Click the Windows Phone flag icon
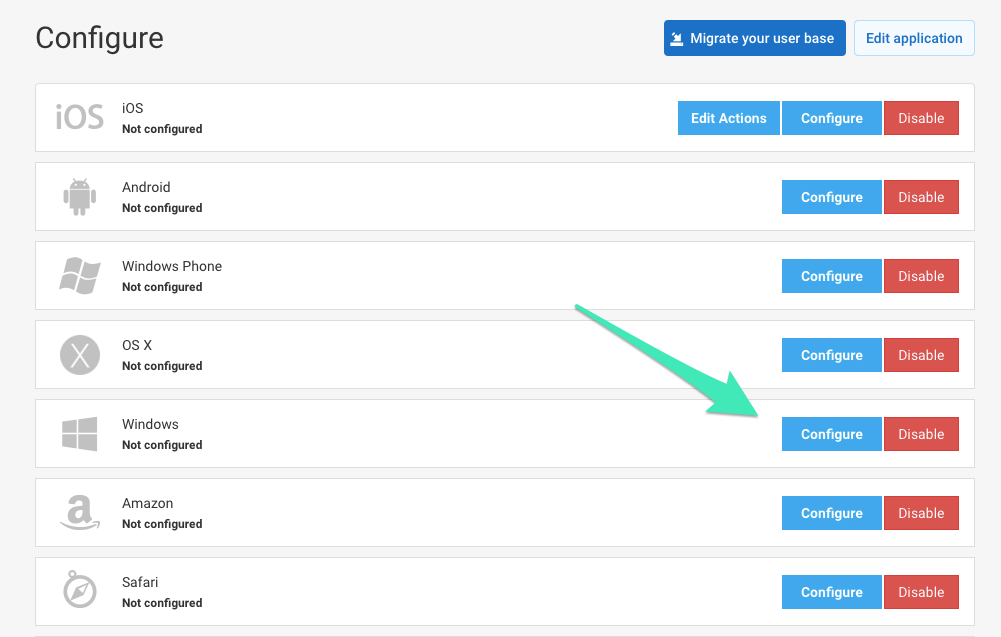The height and width of the screenshot is (637, 1001). point(80,276)
